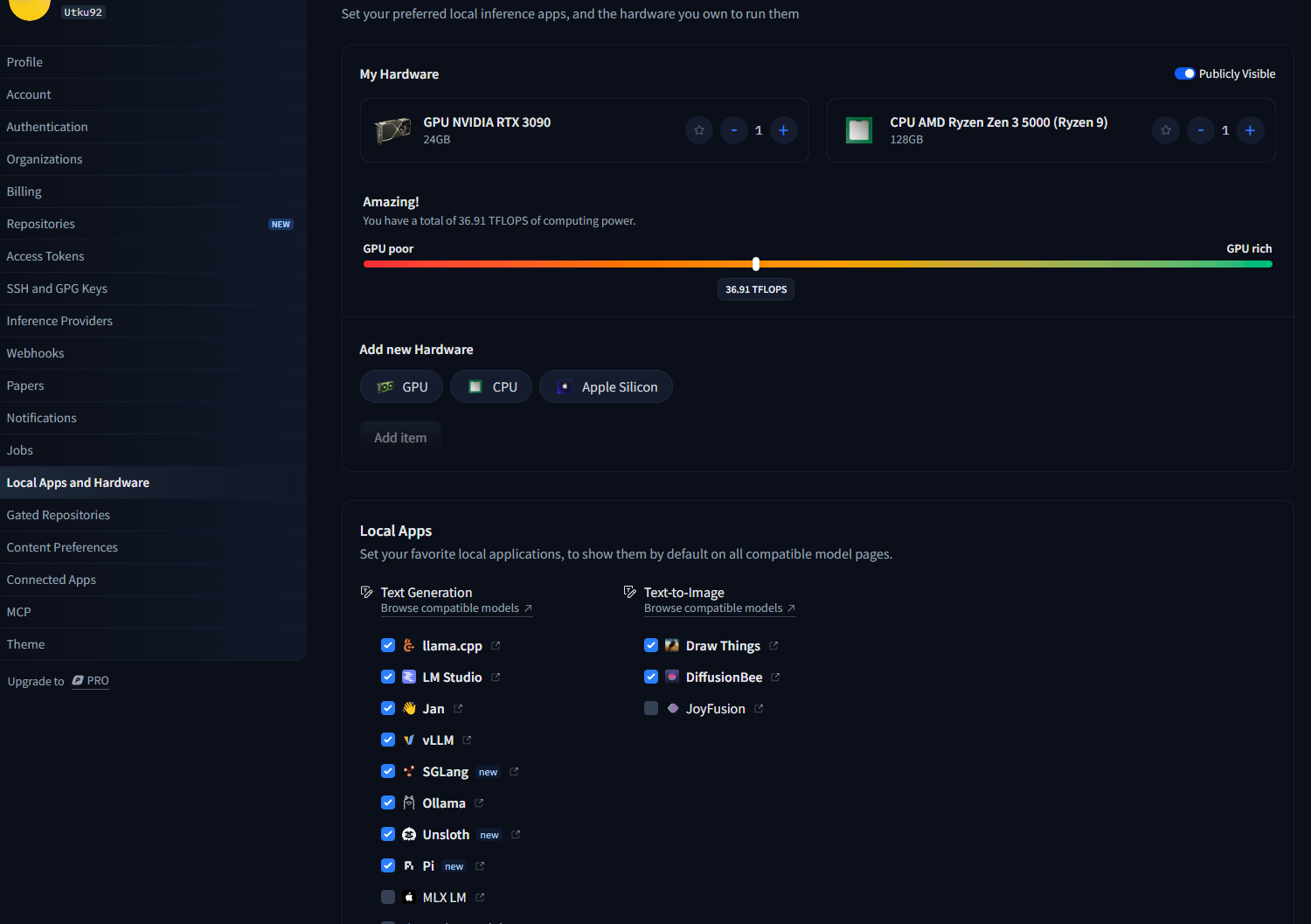This screenshot has width=1311, height=924.
Task: Uncheck the llama.cpp checkbox
Action: tap(388, 645)
